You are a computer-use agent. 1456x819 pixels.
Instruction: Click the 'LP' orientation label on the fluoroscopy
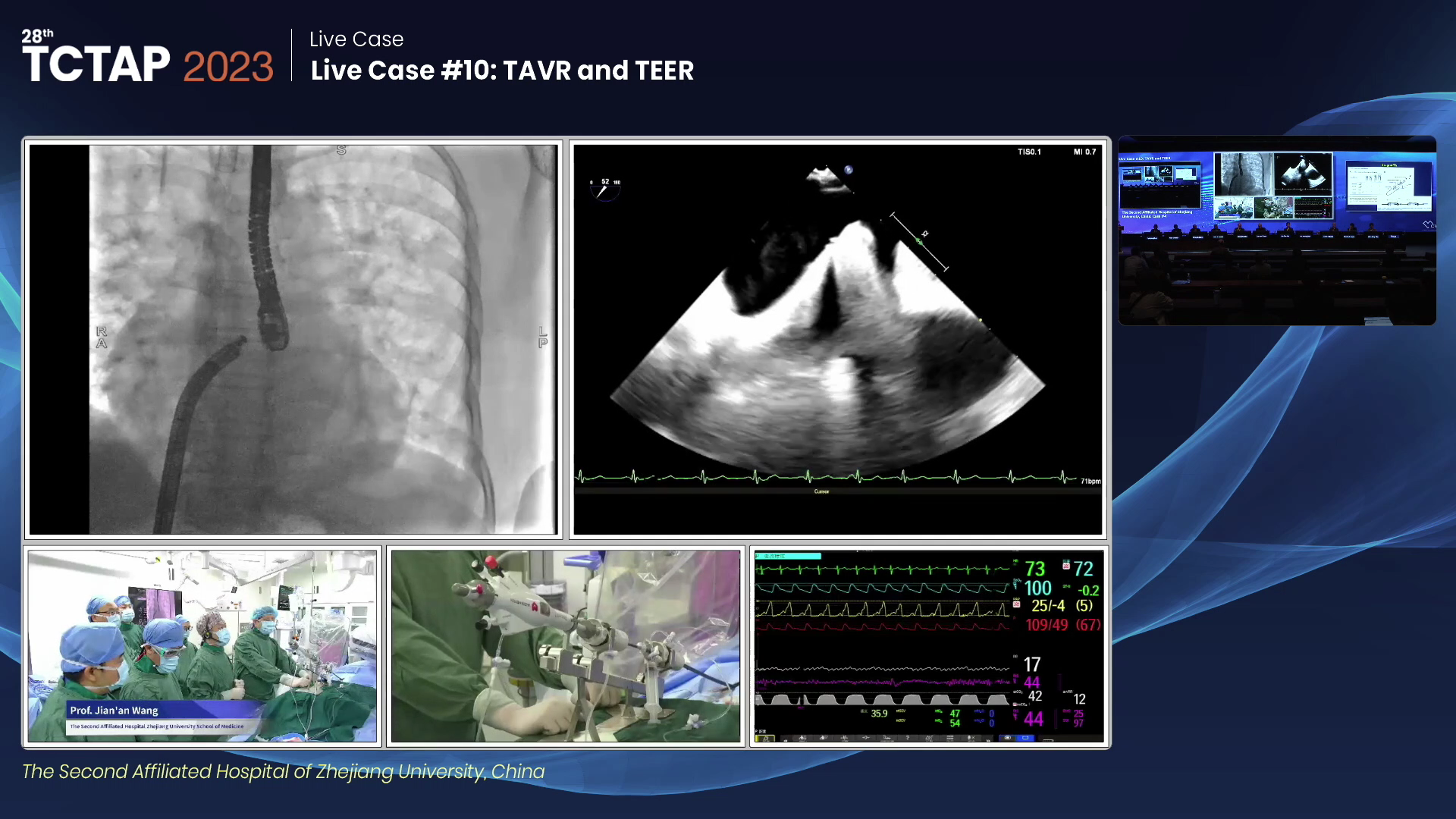tap(542, 337)
